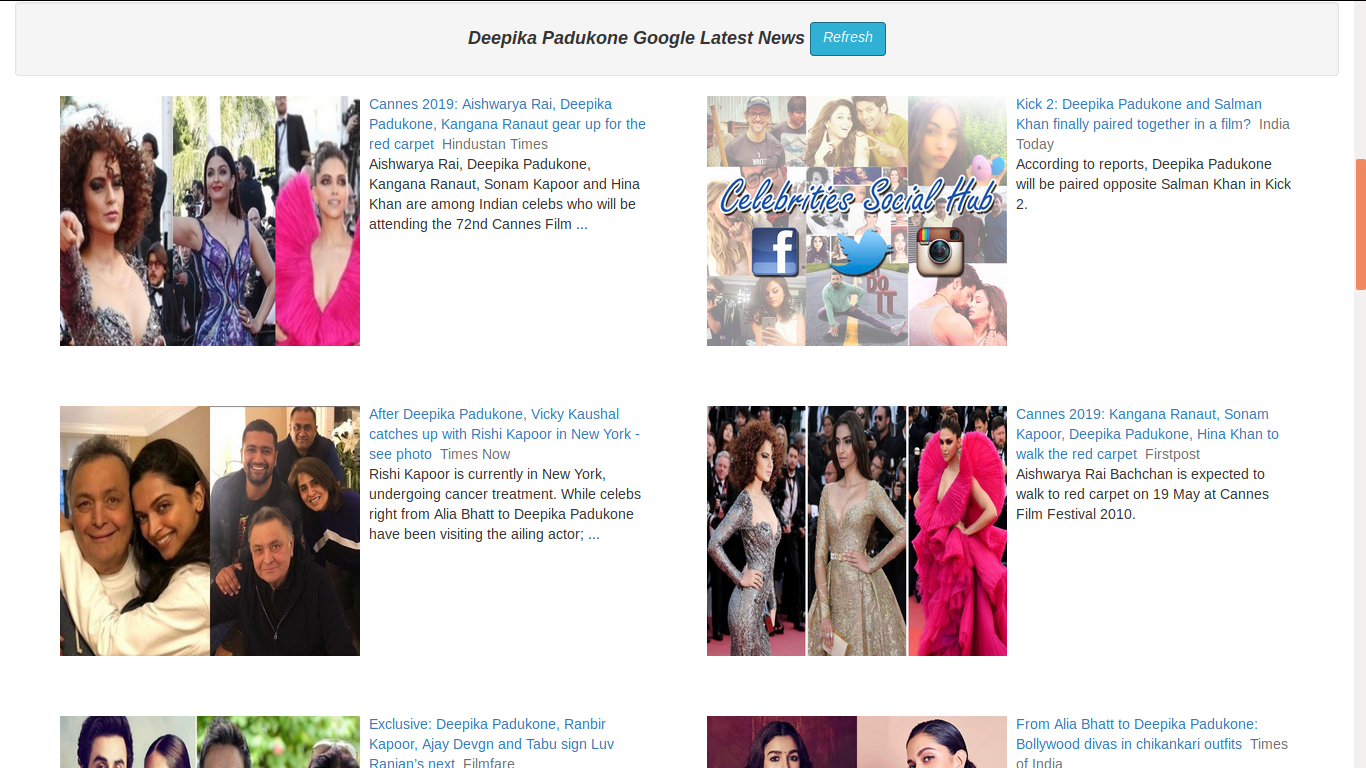Screen dimensions: 1366x768
Task: Open the Luv Ranjan's next exclusive article link
Action: pos(491,744)
